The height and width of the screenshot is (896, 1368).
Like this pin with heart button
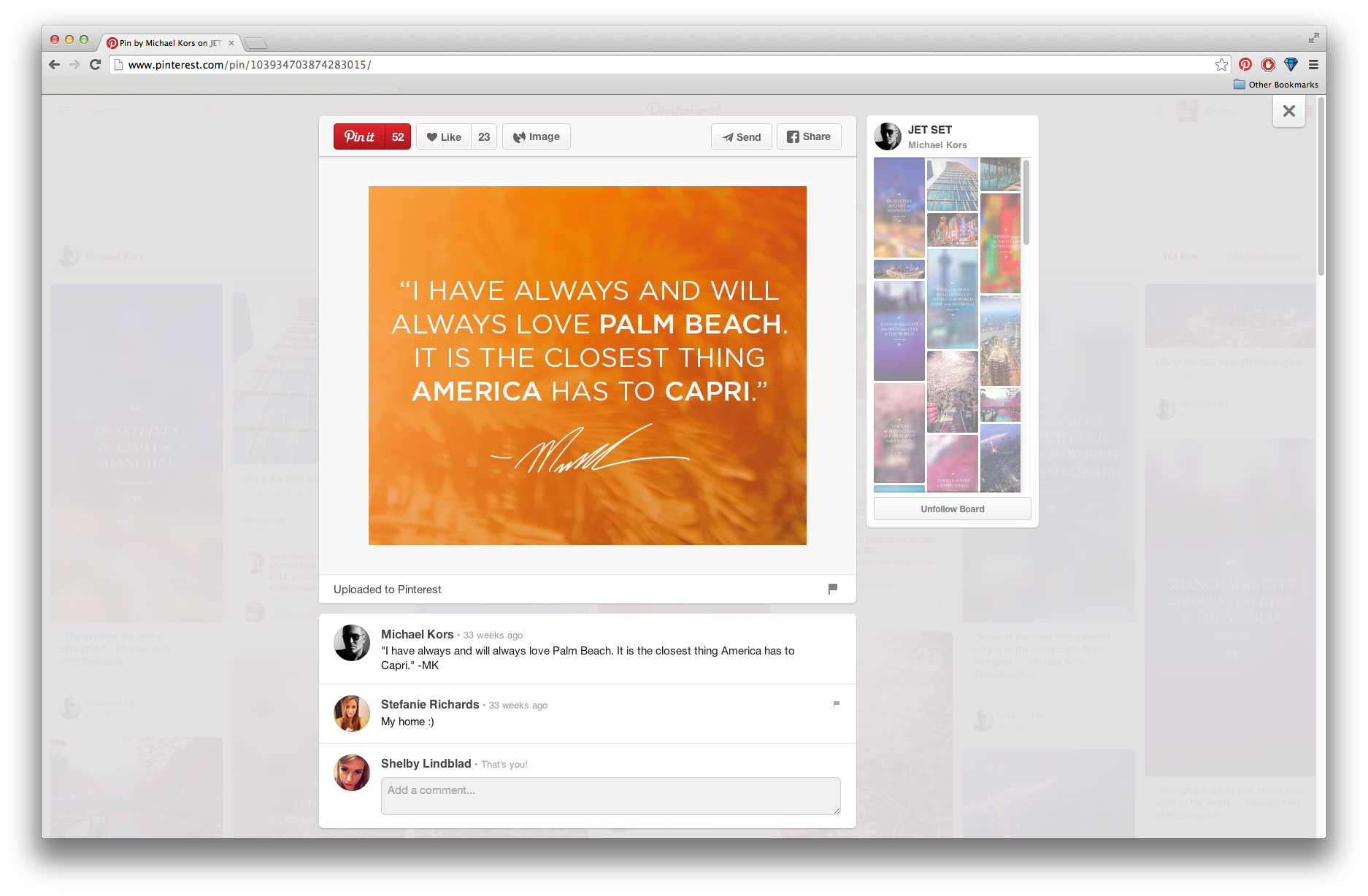click(x=444, y=136)
